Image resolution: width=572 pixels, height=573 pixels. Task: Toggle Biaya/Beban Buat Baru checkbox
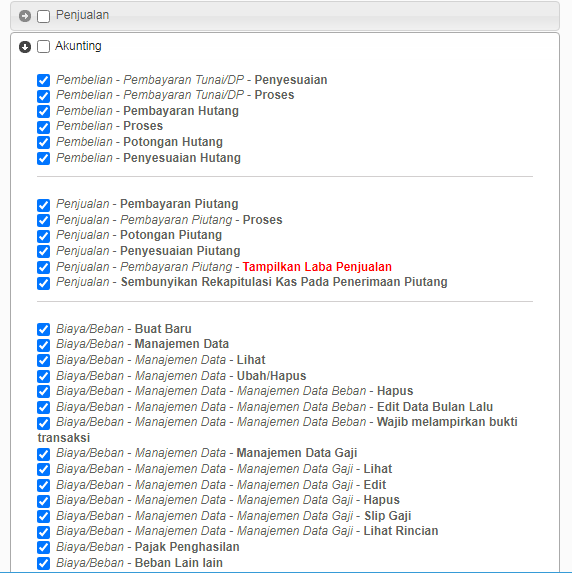(43, 329)
